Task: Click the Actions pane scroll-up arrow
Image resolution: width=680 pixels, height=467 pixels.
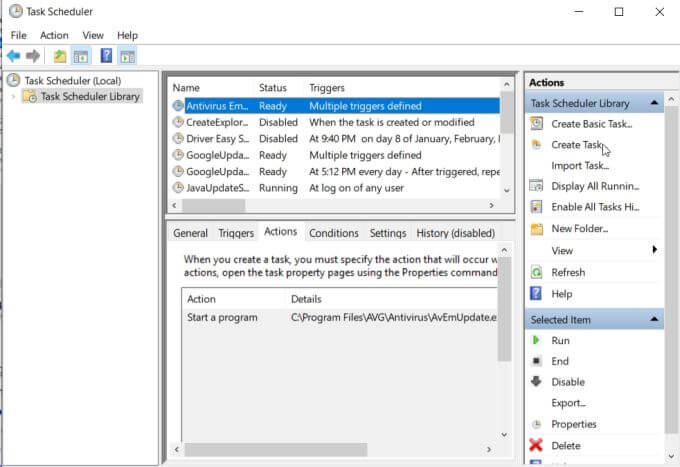Action: 671,99
